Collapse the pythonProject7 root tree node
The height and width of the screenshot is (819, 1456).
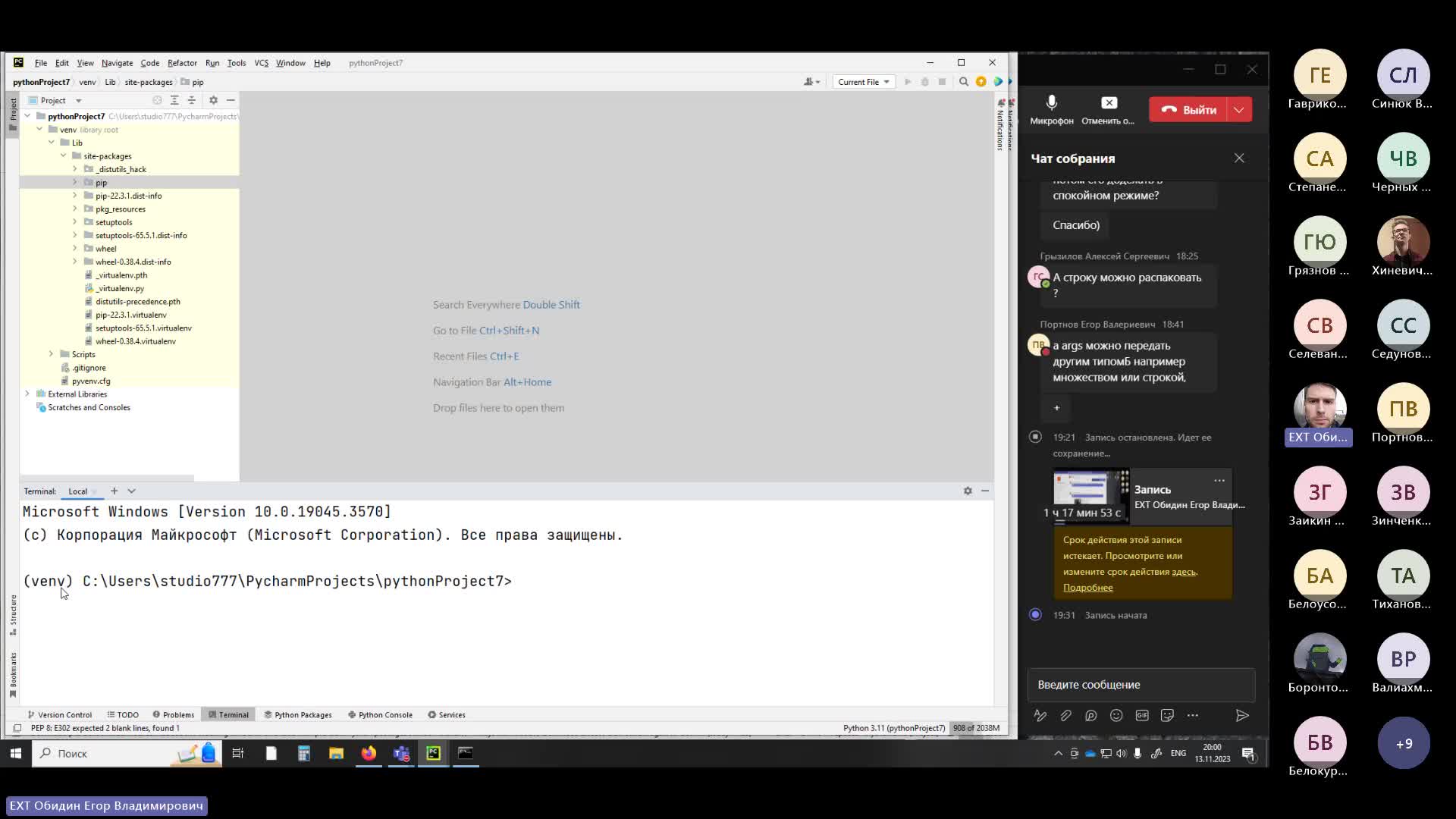(x=27, y=116)
